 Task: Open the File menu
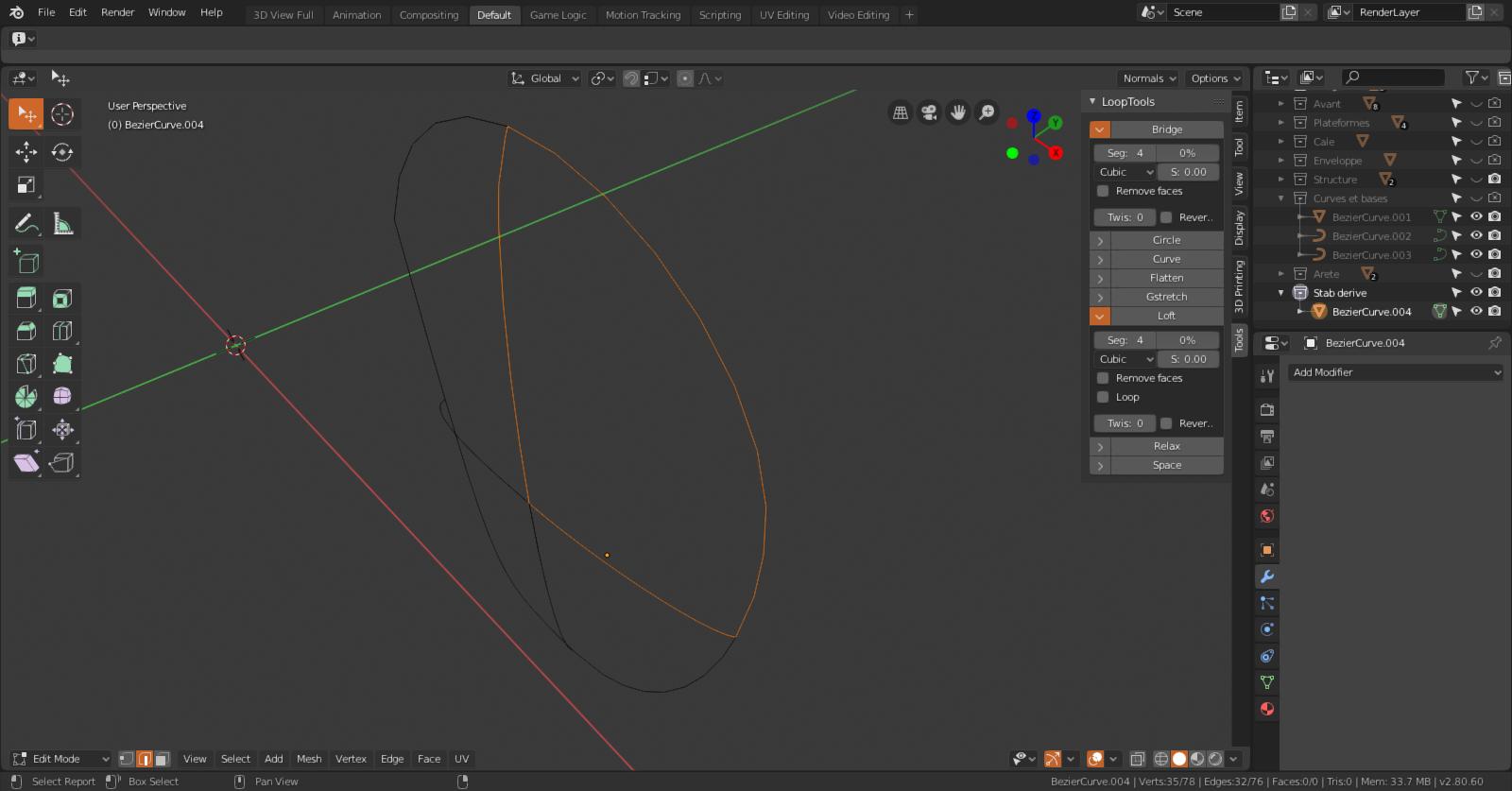coord(46,12)
